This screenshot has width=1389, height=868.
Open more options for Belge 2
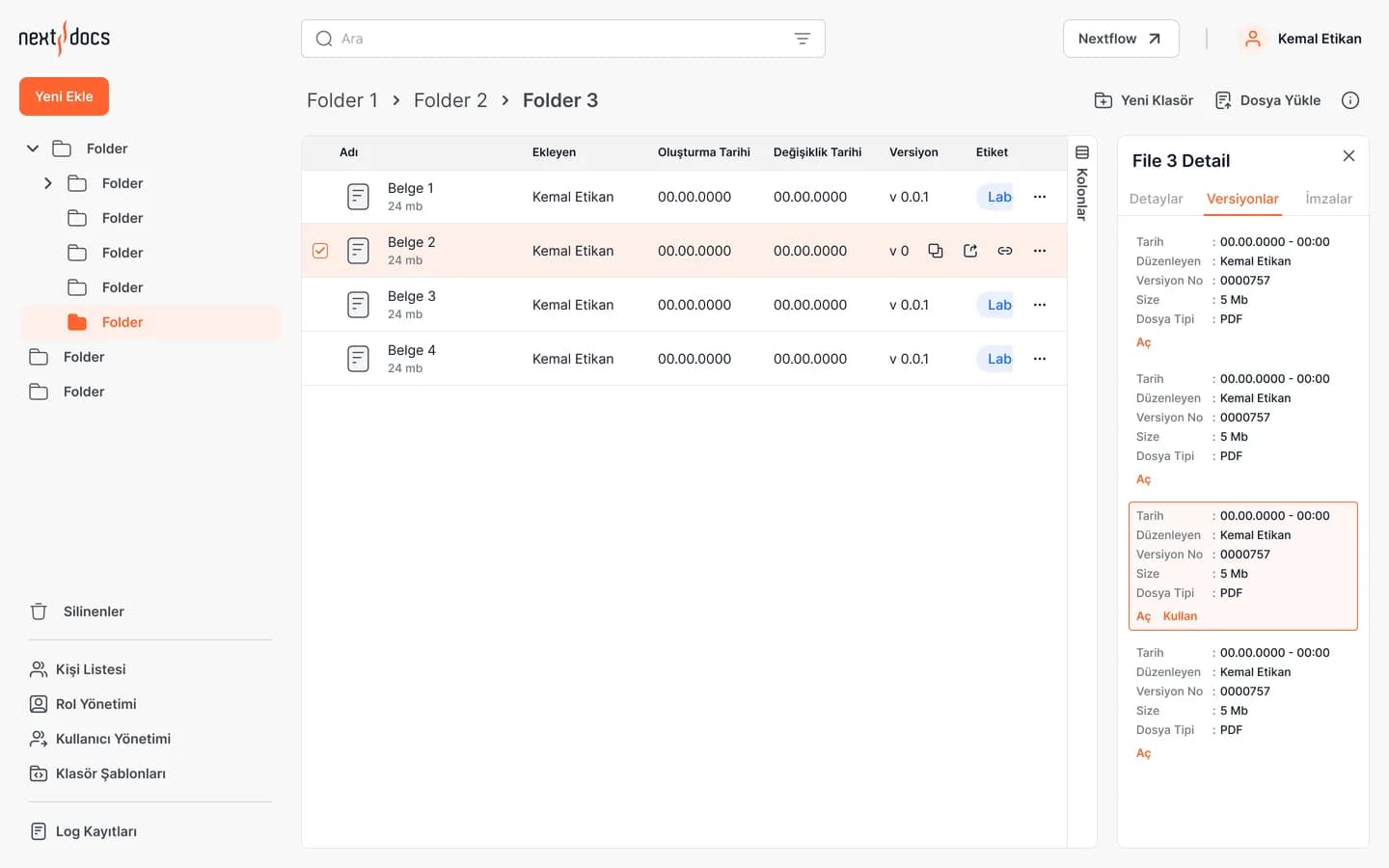1040,251
